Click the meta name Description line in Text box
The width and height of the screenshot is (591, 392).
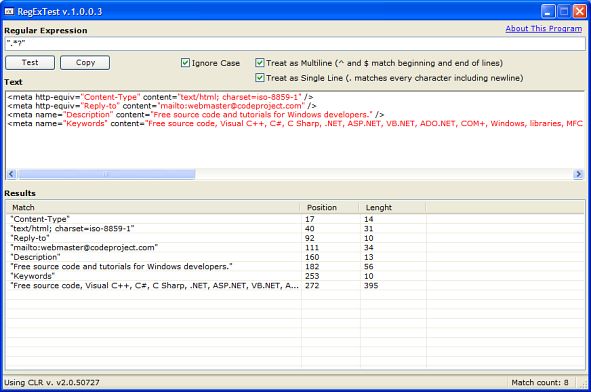[x=196, y=115]
